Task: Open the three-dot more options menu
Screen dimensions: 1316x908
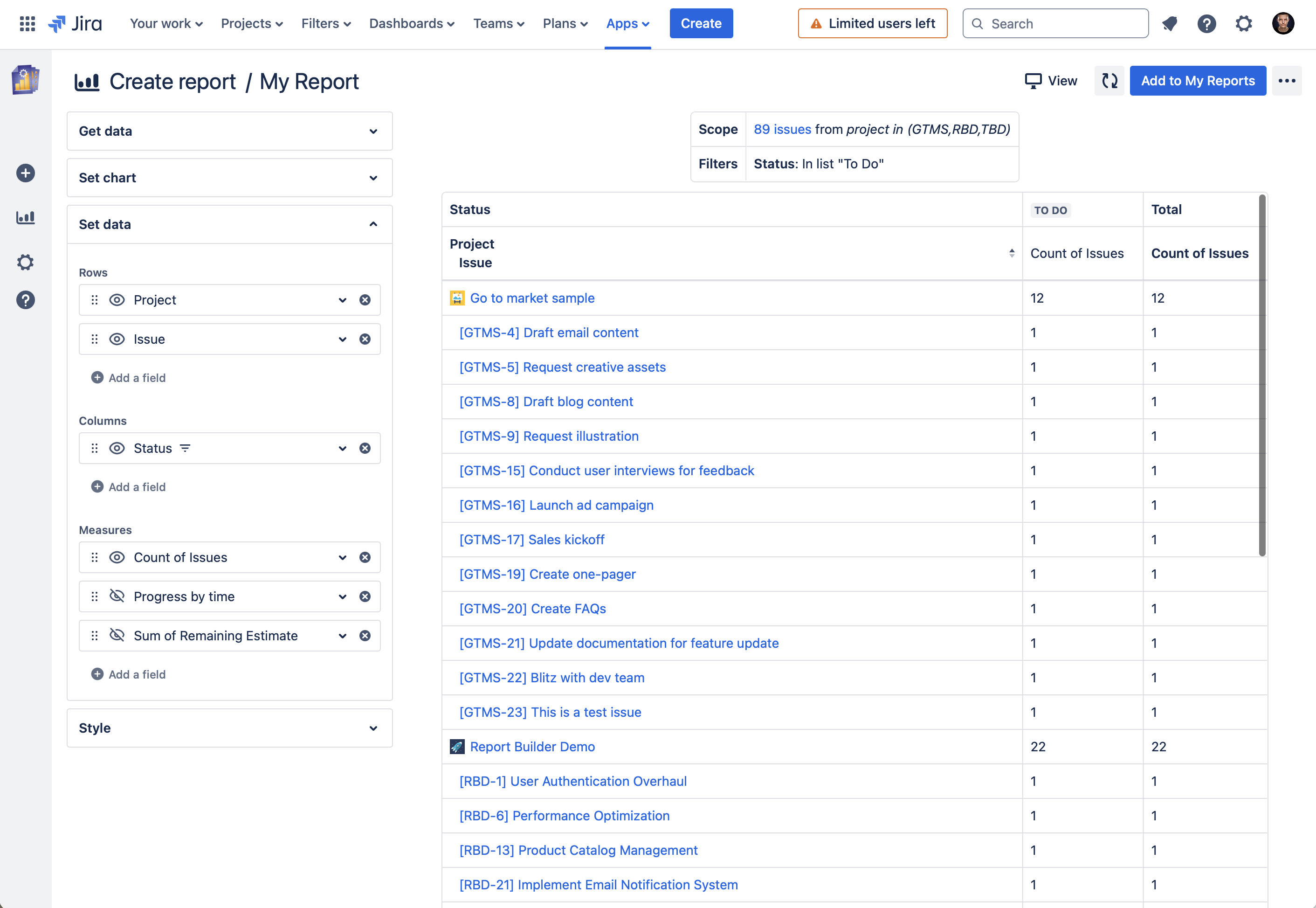Action: coord(1287,81)
